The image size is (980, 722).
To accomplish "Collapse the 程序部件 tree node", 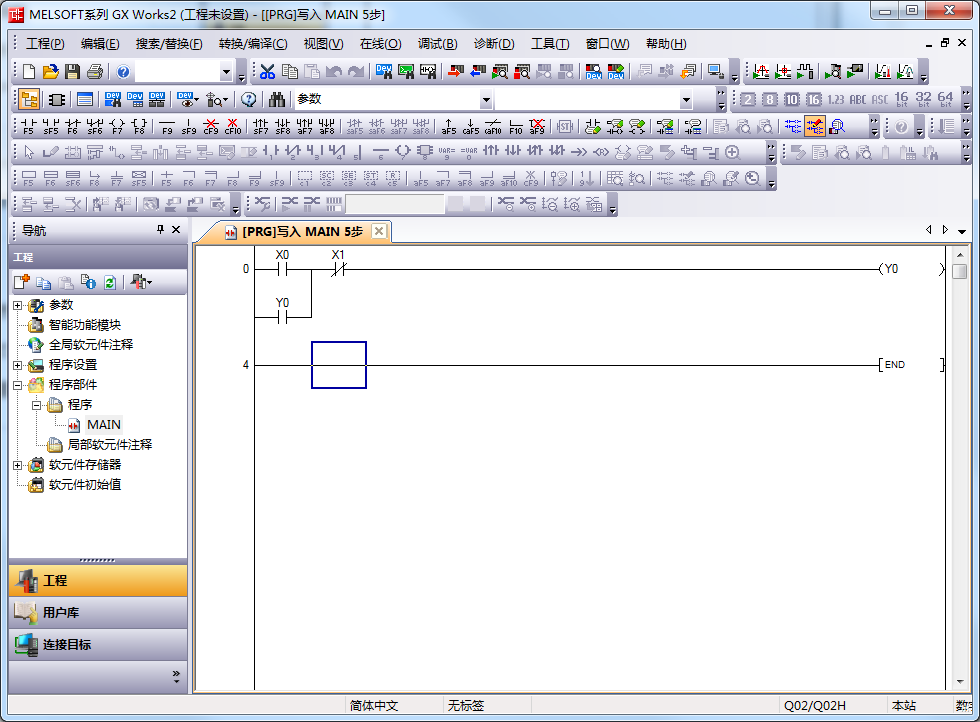I will tap(17, 385).
